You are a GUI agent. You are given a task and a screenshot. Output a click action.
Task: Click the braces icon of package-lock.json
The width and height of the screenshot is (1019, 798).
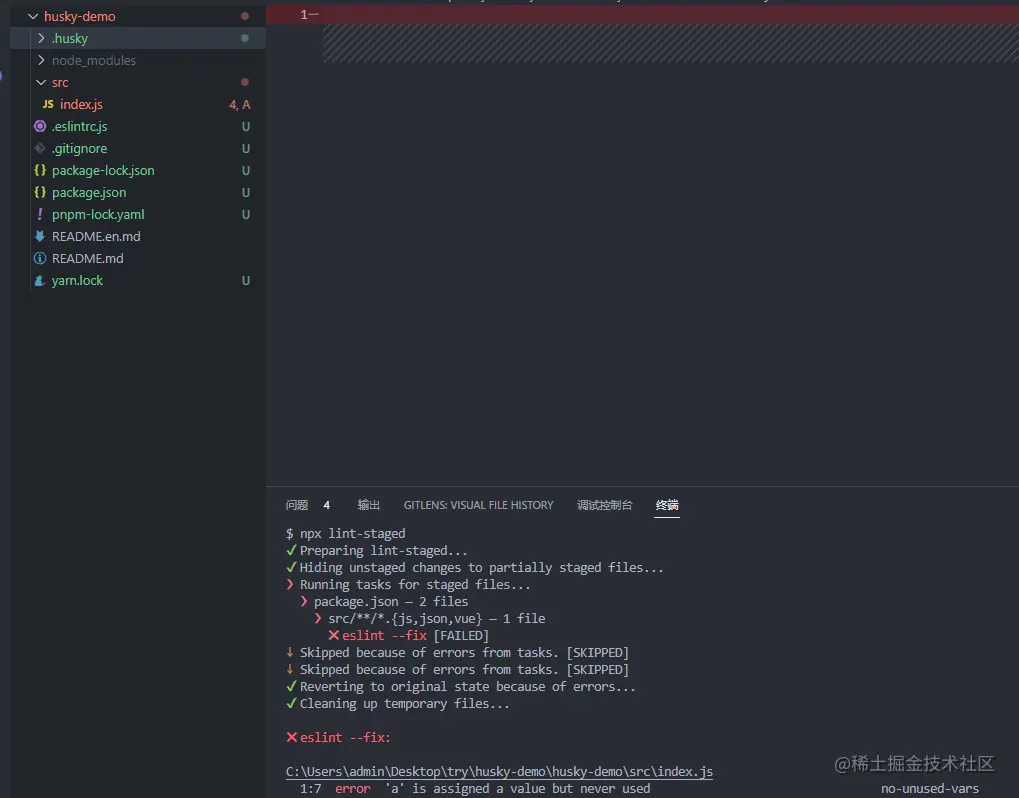[x=40, y=170]
